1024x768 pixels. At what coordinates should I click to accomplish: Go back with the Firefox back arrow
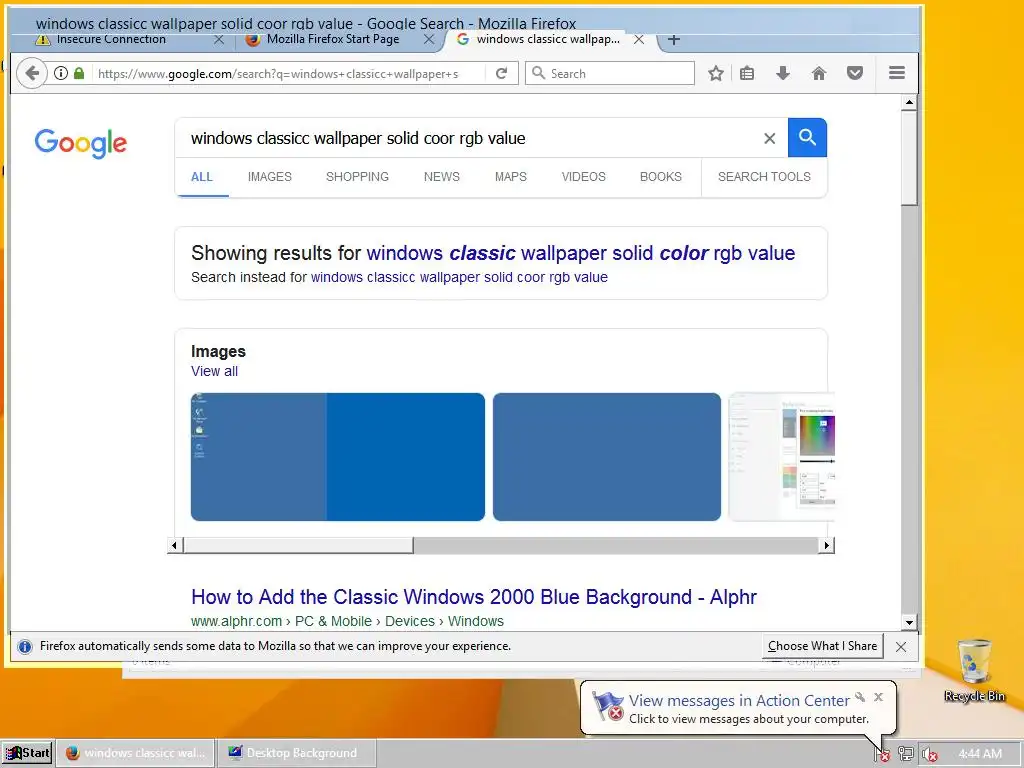[31, 73]
